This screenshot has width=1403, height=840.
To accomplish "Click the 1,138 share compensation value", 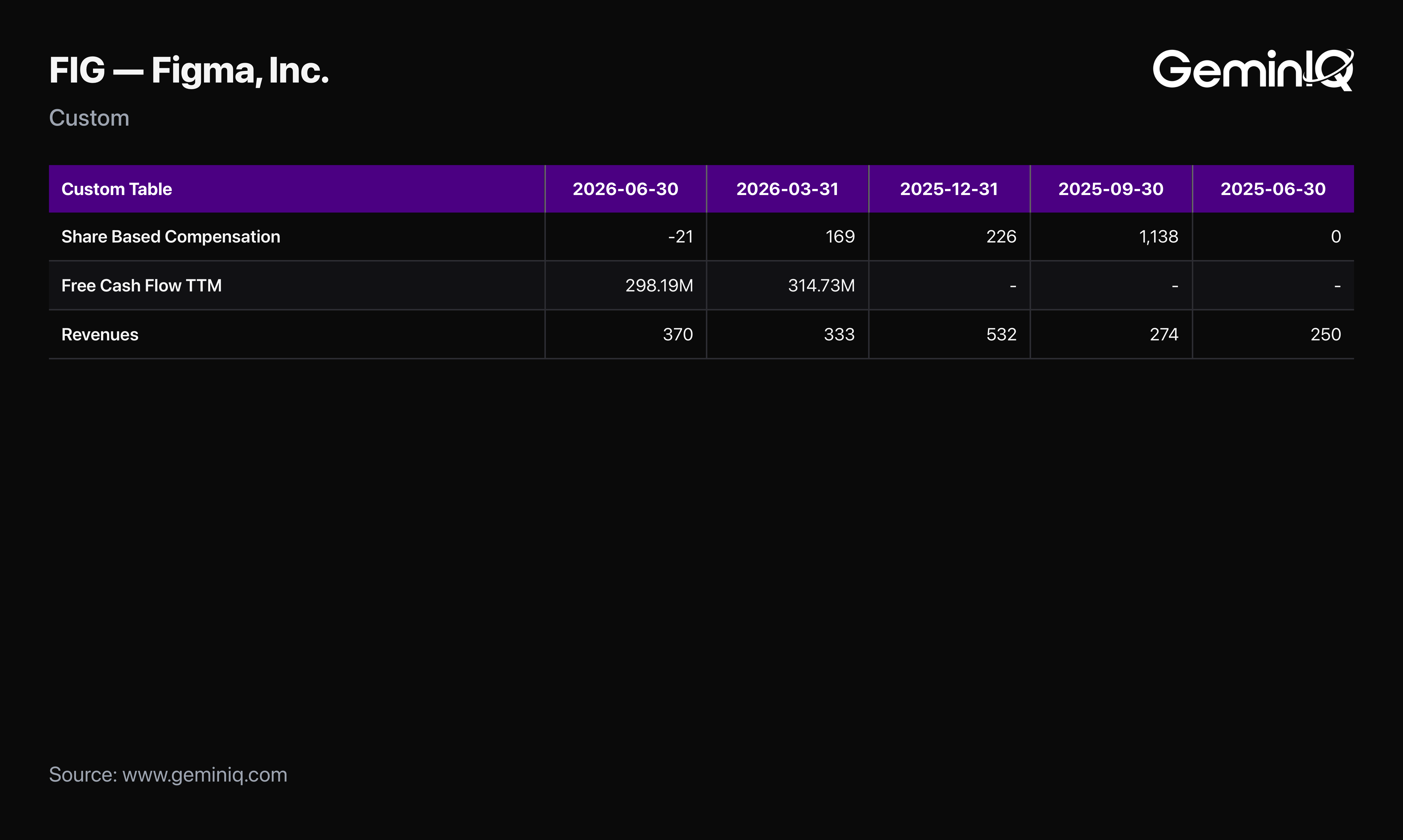I will point(1158,237).
